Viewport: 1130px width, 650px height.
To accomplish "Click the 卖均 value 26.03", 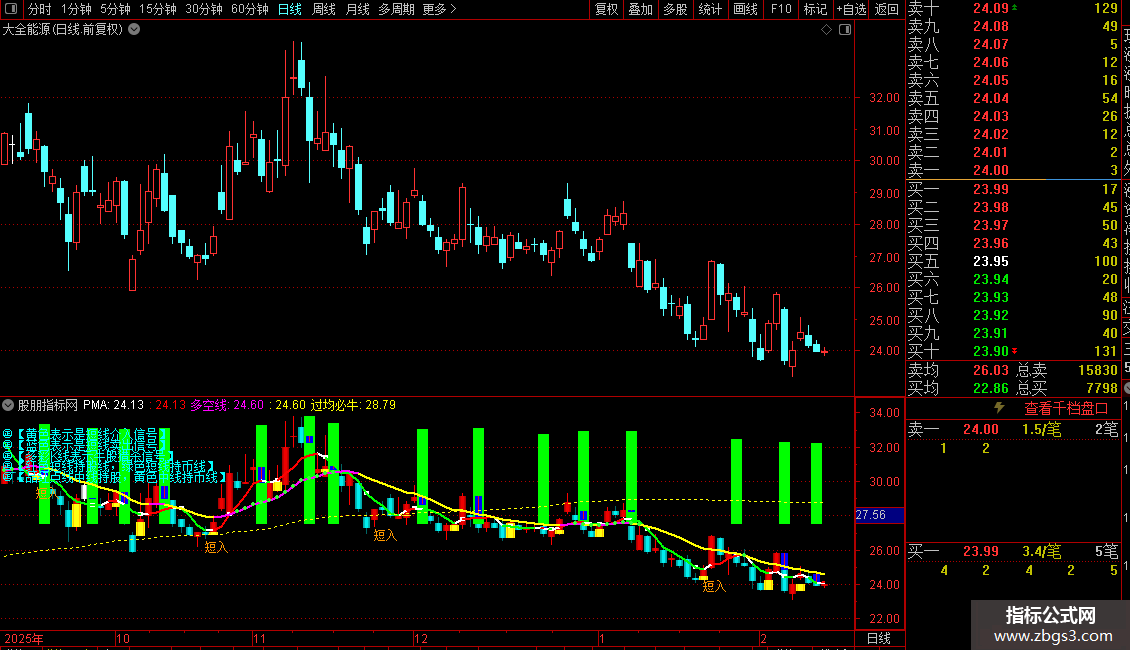I will [990, 370].
